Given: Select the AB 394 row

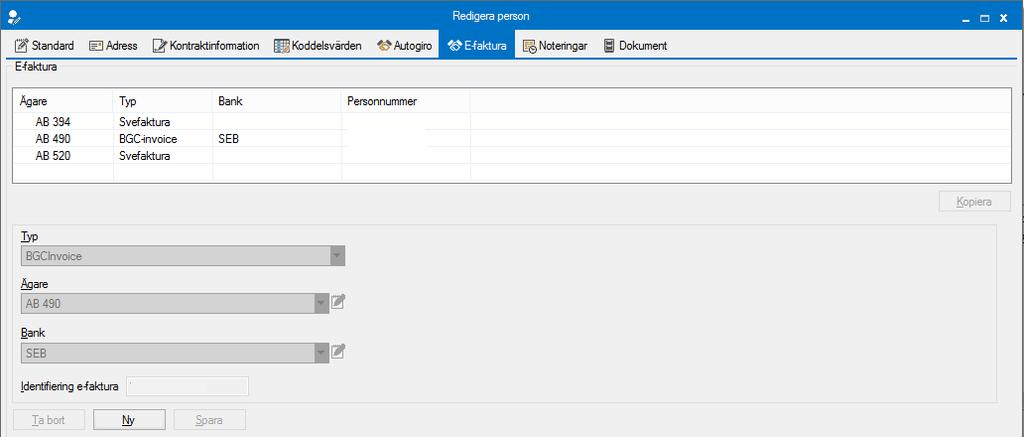Looking at the screenshot, I should [x=511, y=121].
